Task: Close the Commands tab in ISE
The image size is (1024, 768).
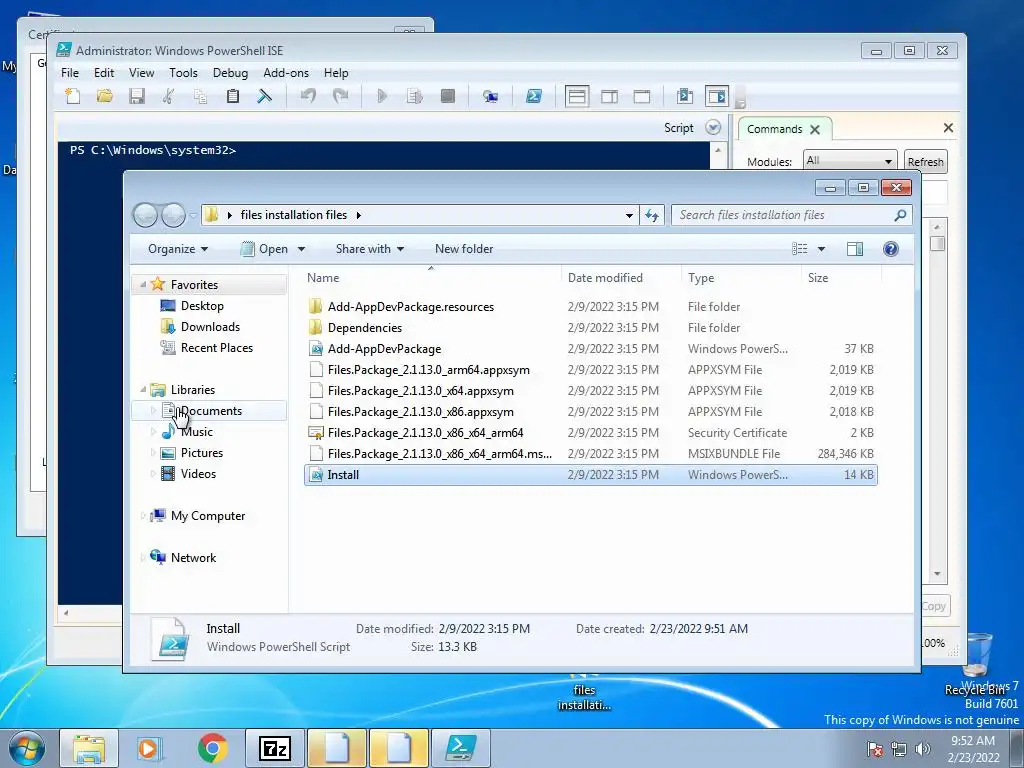Action: click(815, 129)
